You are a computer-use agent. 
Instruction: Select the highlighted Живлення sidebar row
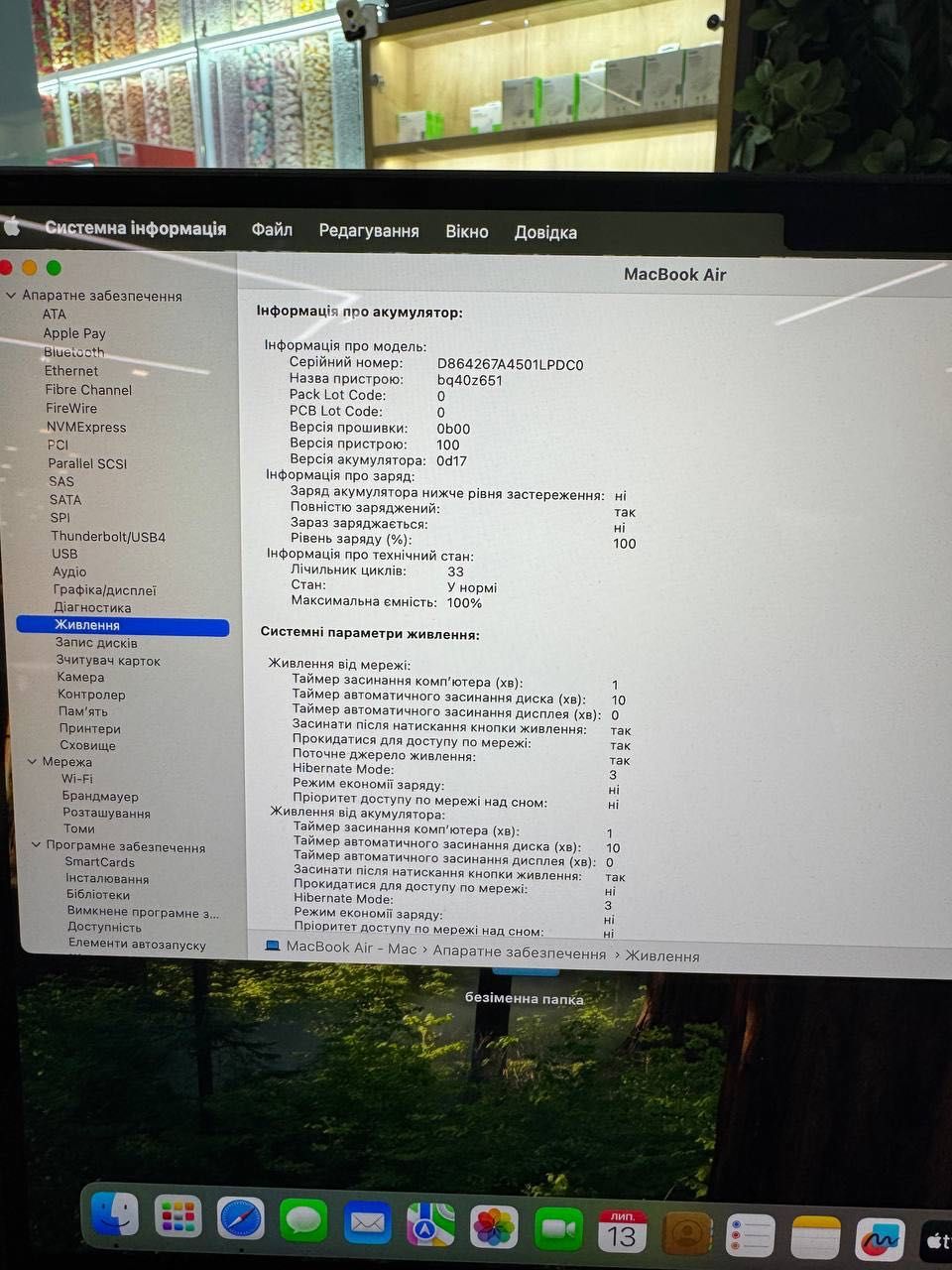123,625
